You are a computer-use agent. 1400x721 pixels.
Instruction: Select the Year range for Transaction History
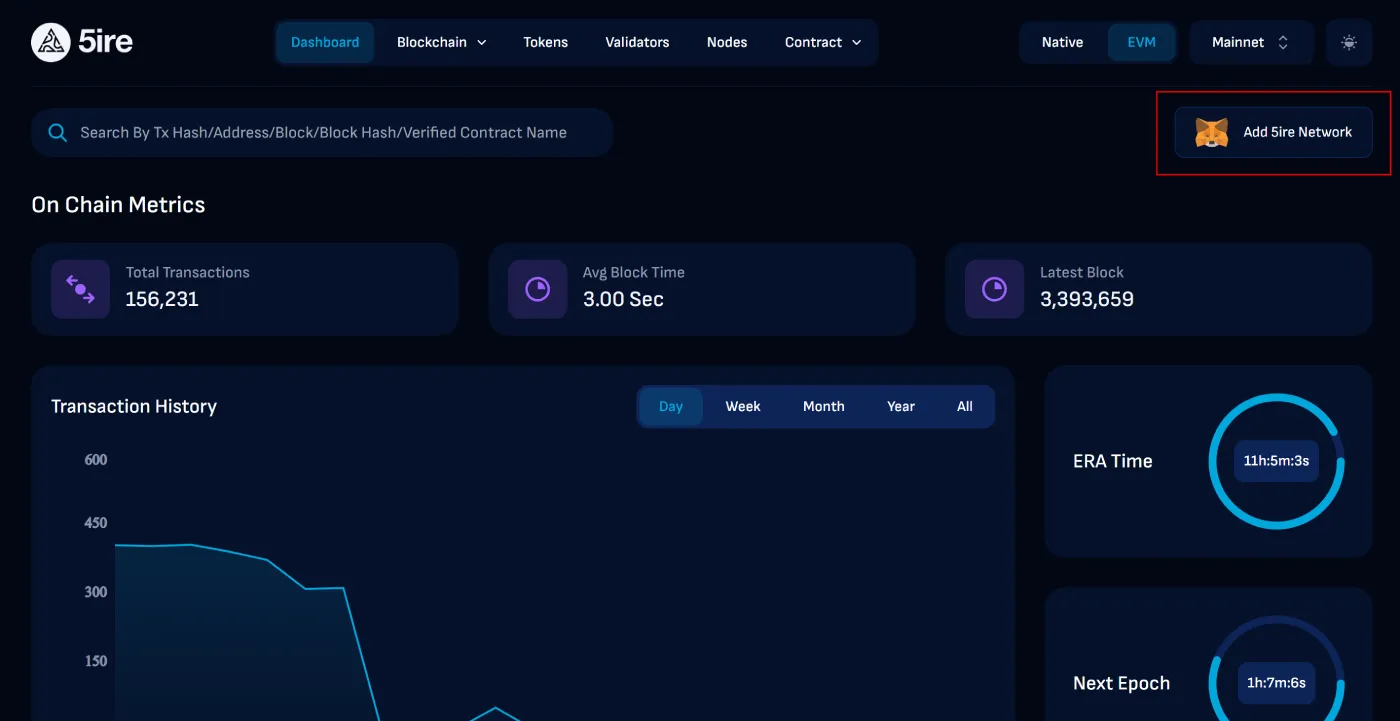pyautogui.click(x=901, y=406)
